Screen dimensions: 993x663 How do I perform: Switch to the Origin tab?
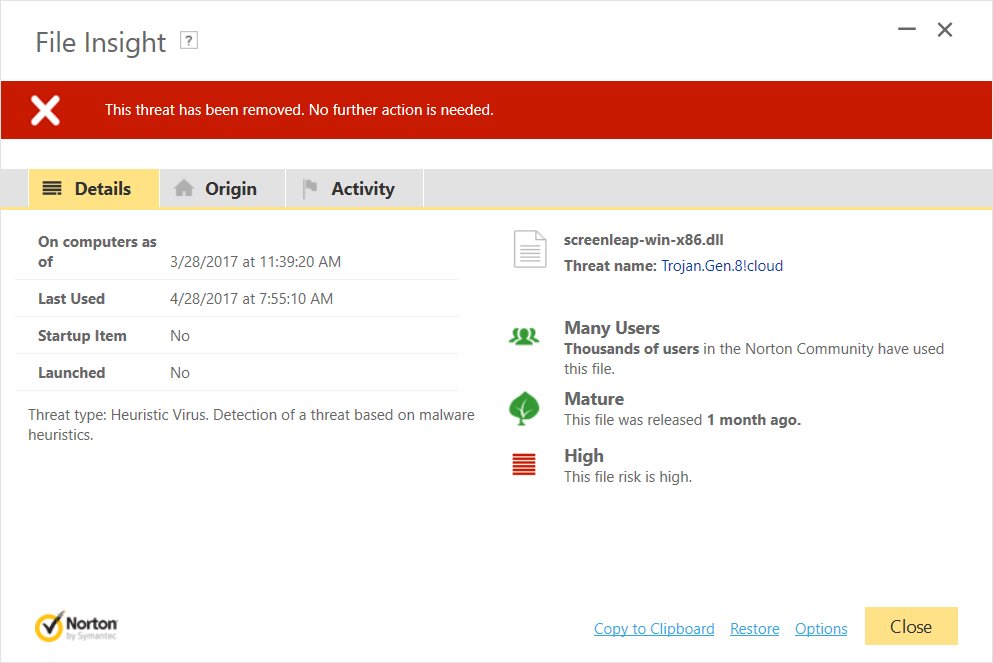222,188
